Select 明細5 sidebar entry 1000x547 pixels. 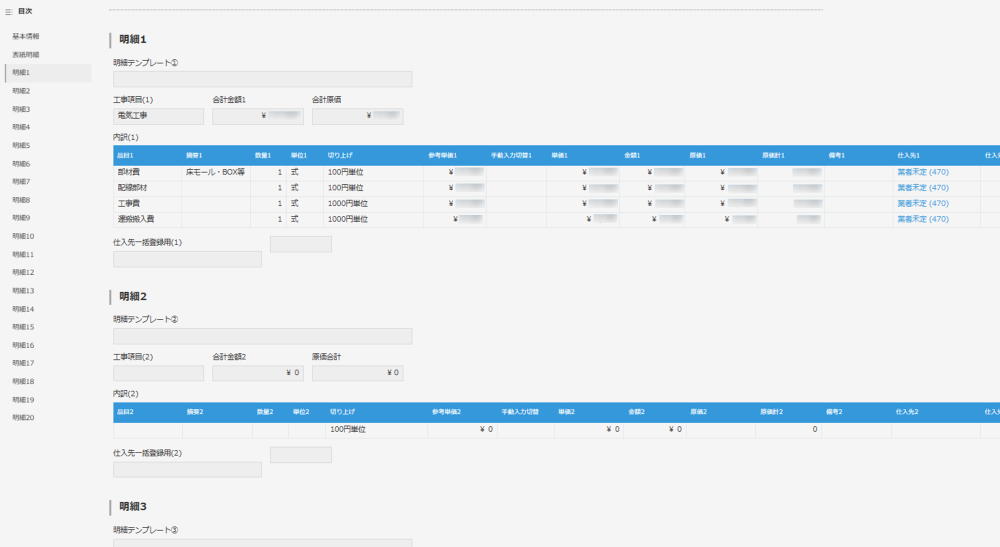point(21,145)
